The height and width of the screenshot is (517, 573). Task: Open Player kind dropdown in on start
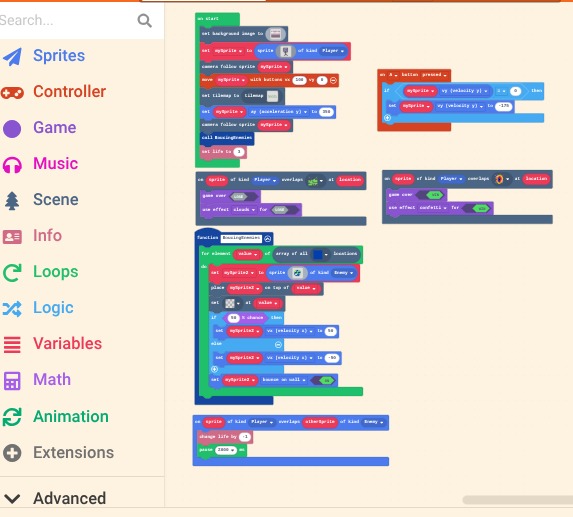pos(333,51)
